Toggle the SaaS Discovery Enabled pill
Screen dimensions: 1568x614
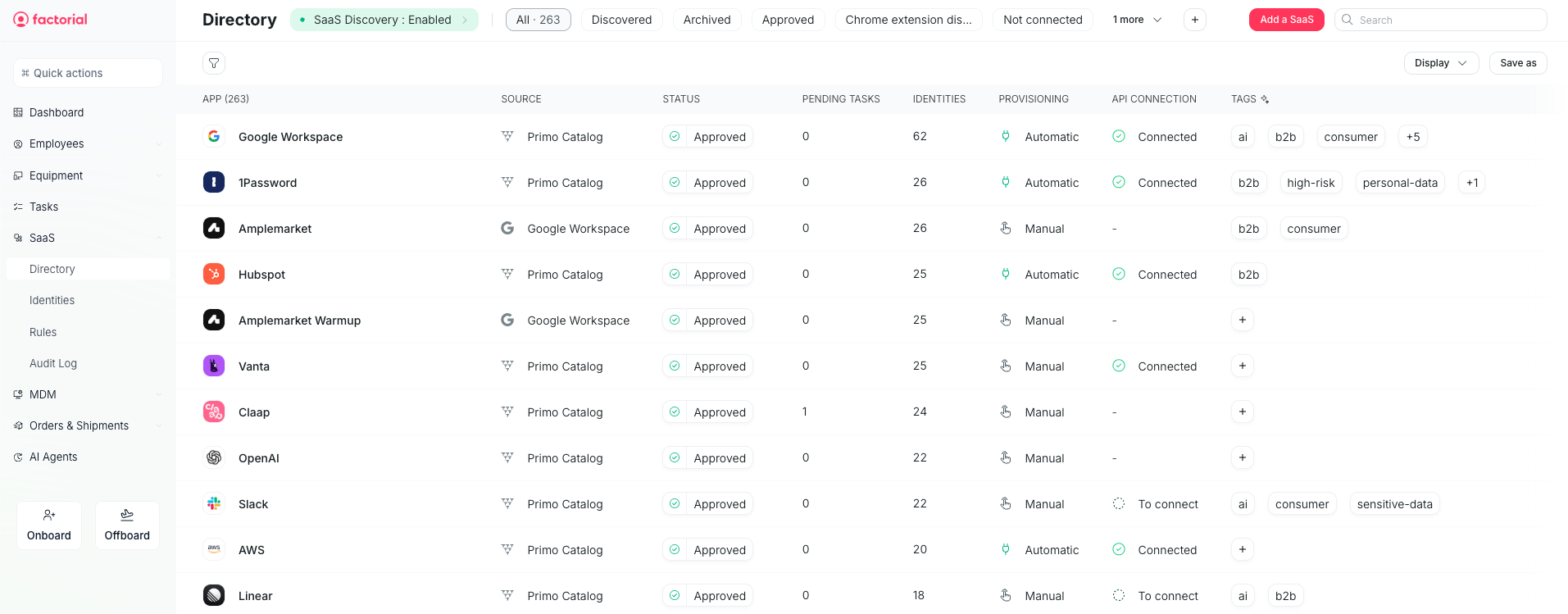[384, 20]
